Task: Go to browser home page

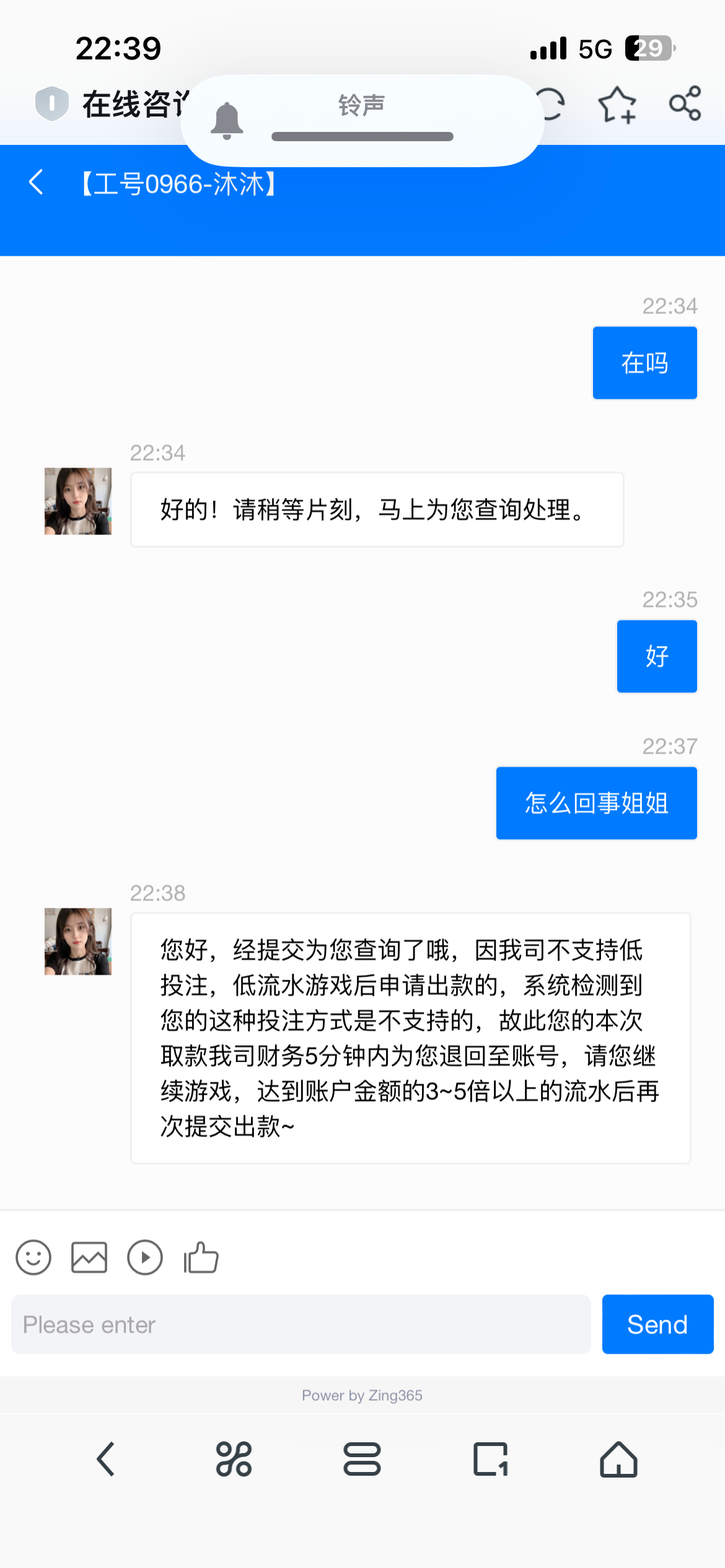Action: pyautogui.click(x=618, y=1459)
